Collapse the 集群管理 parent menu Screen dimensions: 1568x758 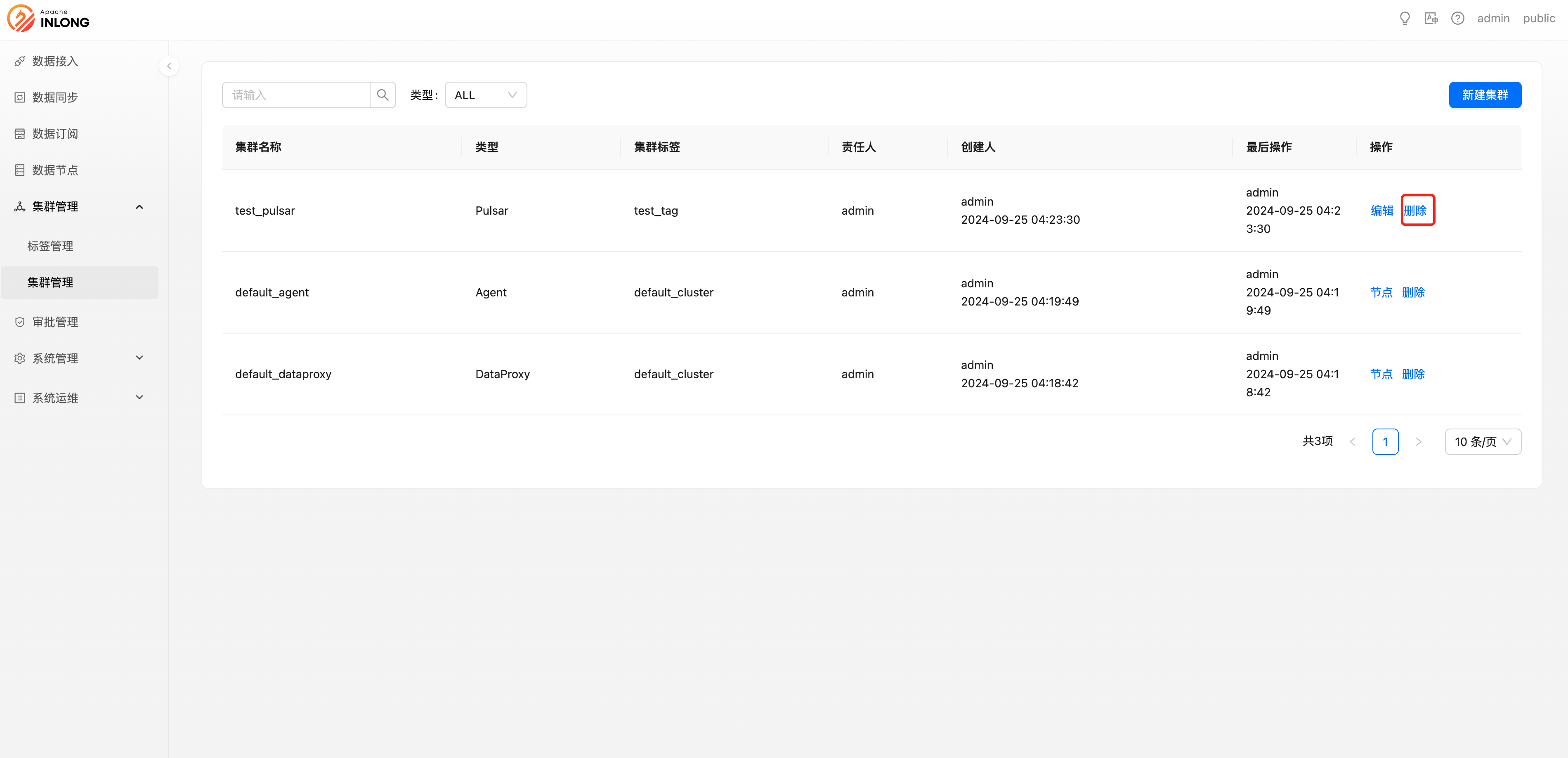tap(79, 206)
